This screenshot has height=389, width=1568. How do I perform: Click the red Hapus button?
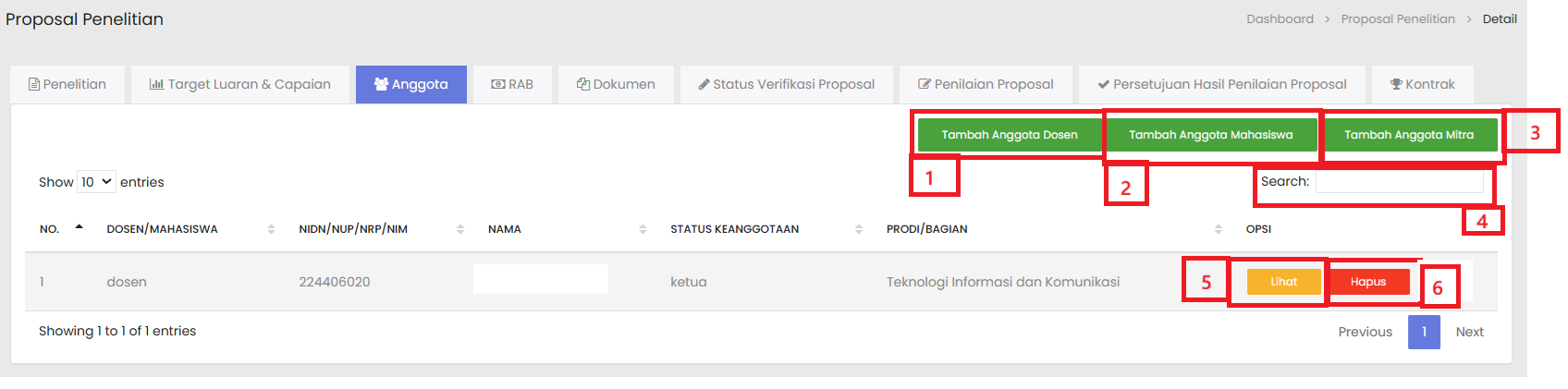pyautogui.click(x=1367, y=282)
